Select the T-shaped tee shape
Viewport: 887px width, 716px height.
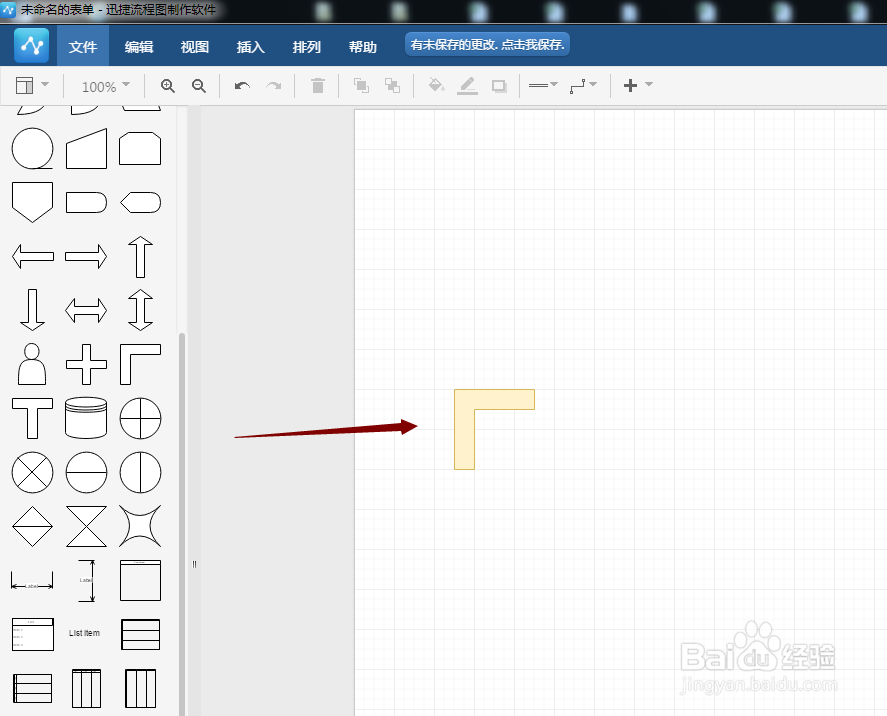click(x=33, y=418)
